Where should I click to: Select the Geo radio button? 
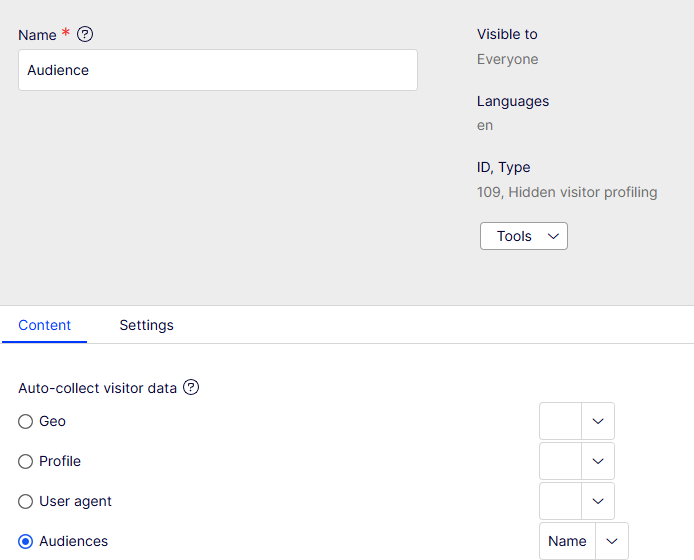tap(25, 421)
